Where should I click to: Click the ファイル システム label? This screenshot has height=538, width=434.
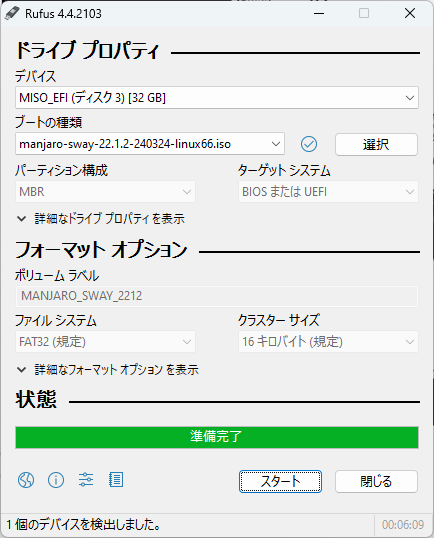click(x=56, y=320)
